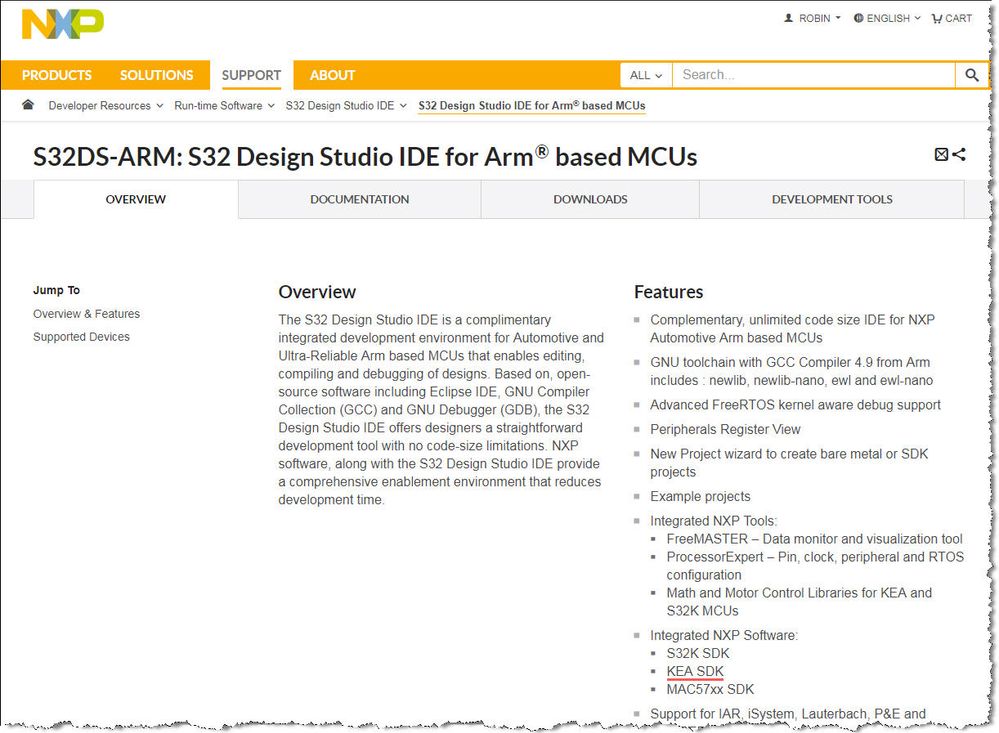Image resolution: width=999 pixels, height=733 pixels.
Task: Select the OVERVIEW tab
Action: pyautogui.click(x=136, y=200)
